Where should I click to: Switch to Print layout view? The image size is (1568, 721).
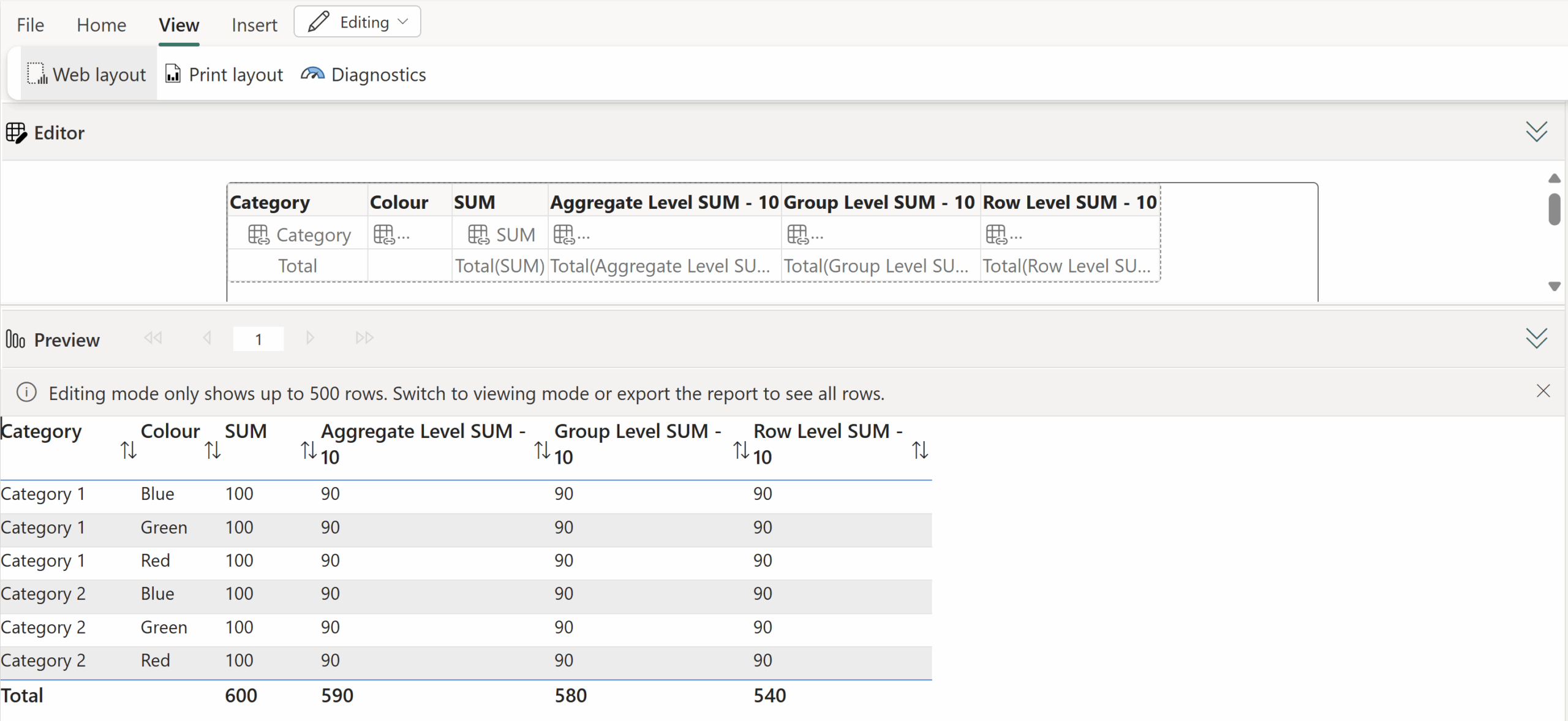coord(224,75)
